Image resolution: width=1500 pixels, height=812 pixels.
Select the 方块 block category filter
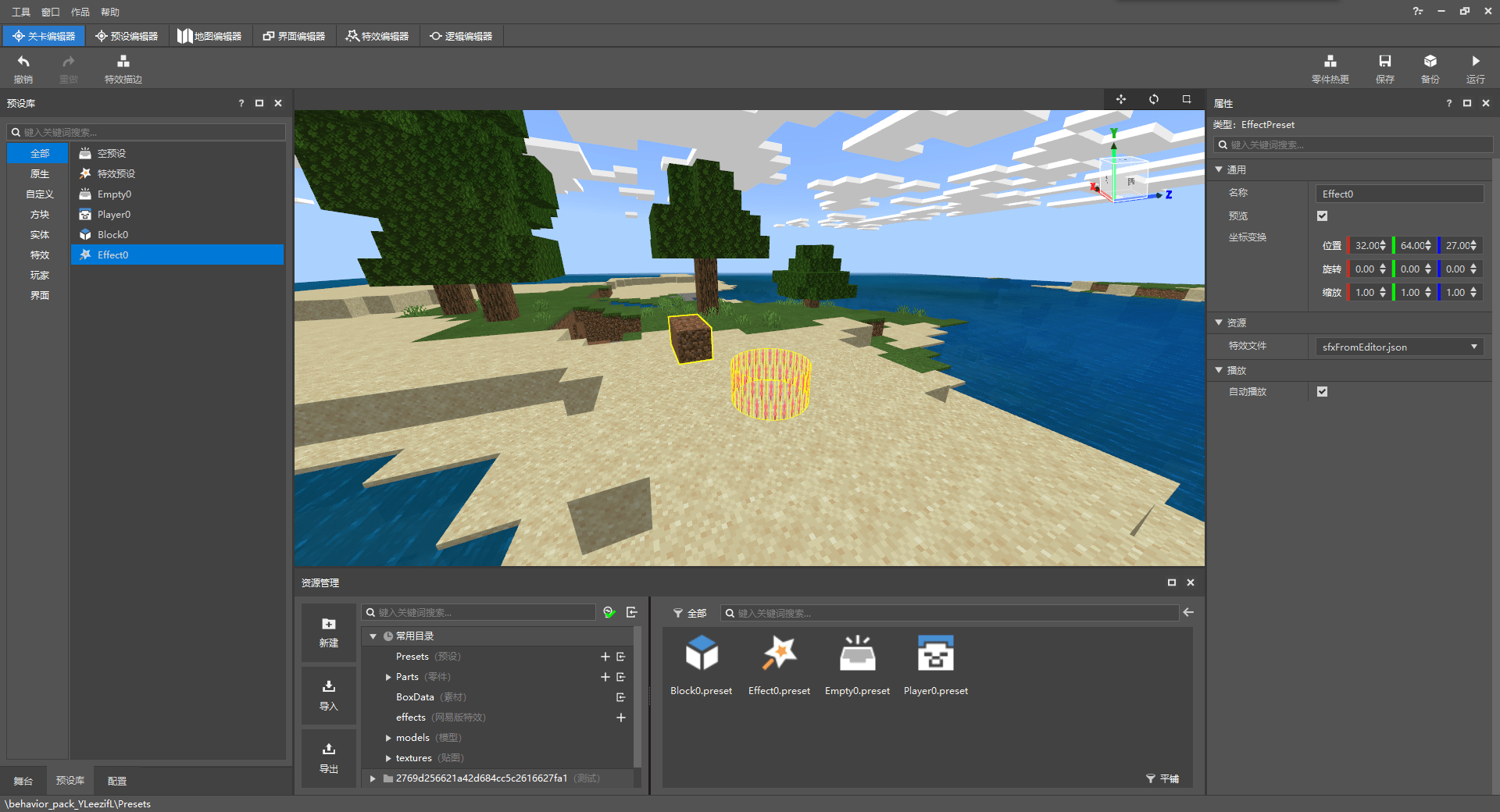tap(39, 215)
